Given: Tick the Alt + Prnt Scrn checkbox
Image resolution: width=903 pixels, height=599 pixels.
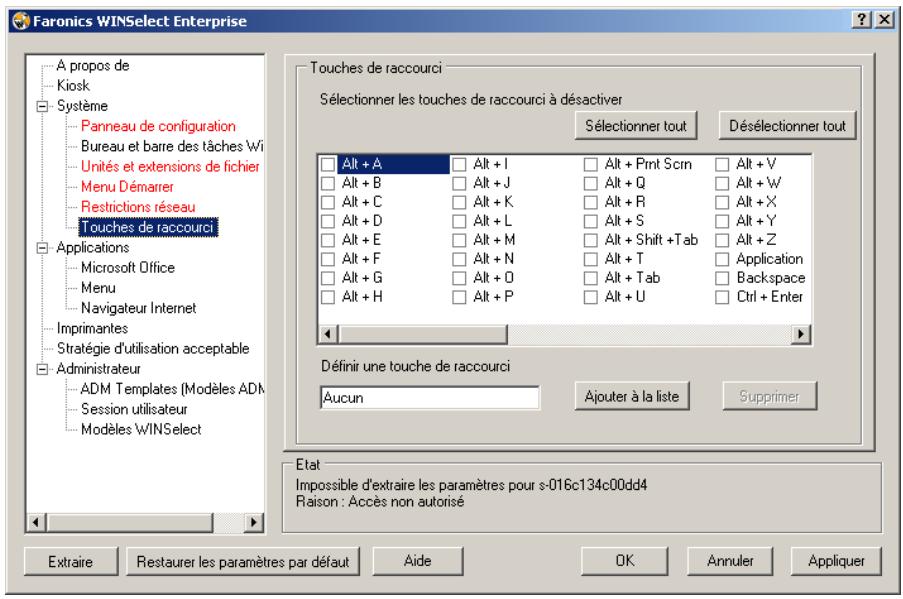Looking at the screenshot, I should tap(590, 164).
